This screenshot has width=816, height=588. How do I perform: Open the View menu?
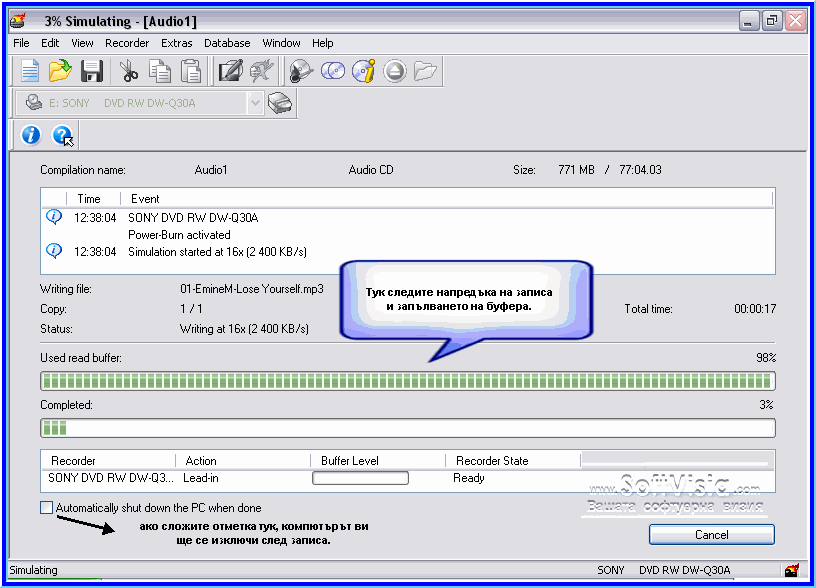pos(82,43)
